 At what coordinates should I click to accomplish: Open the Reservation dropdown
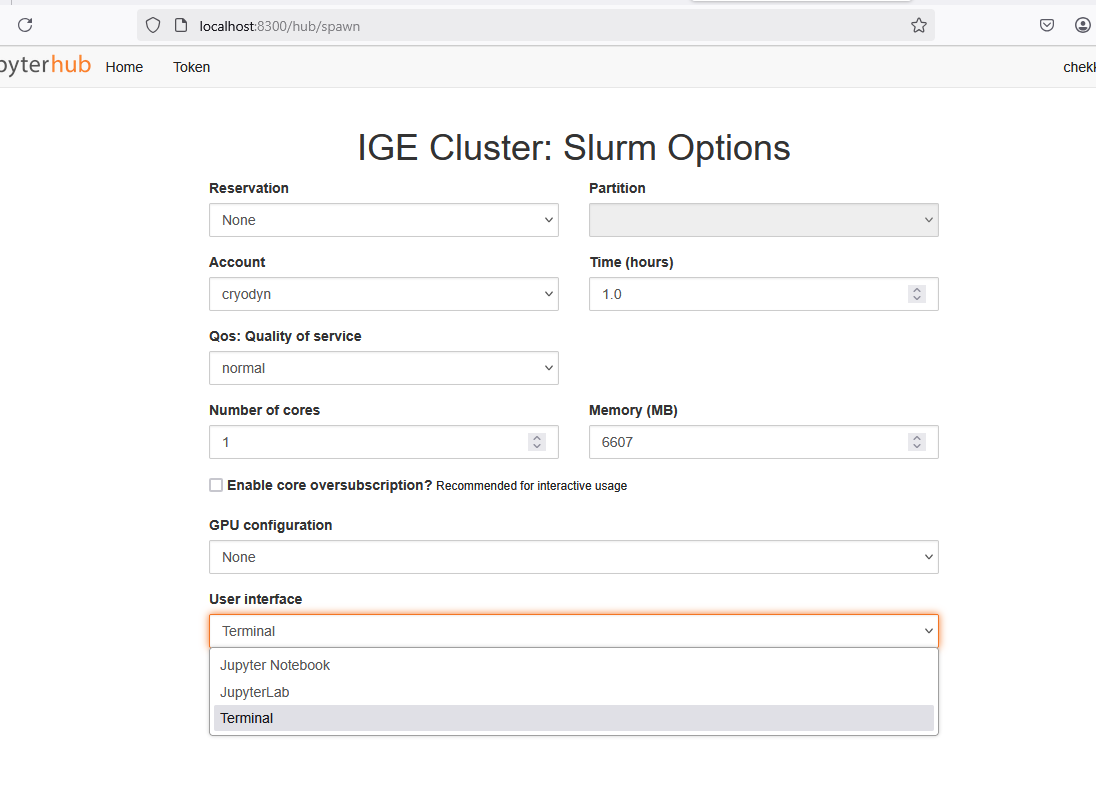(x=383, y=220)
